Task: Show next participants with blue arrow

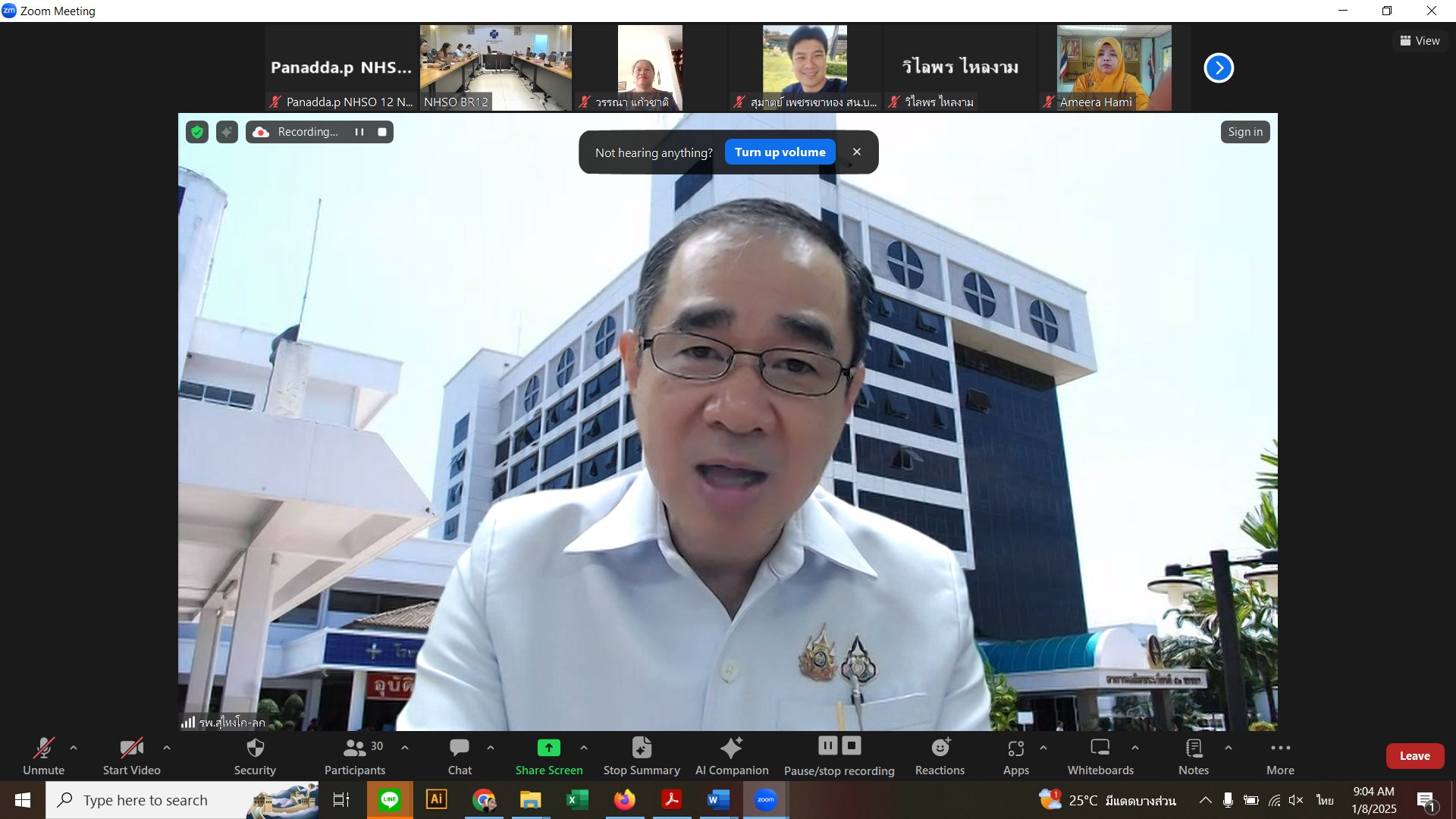Action: pyautogui.click(x=1219, y=68)
